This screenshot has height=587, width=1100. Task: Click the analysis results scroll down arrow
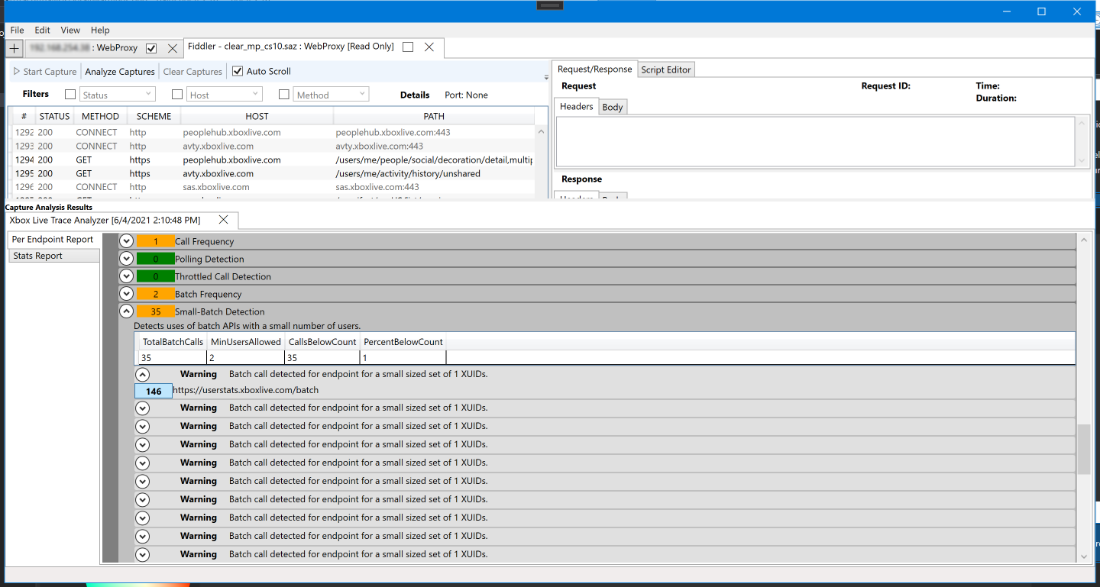click(1085, 556)
